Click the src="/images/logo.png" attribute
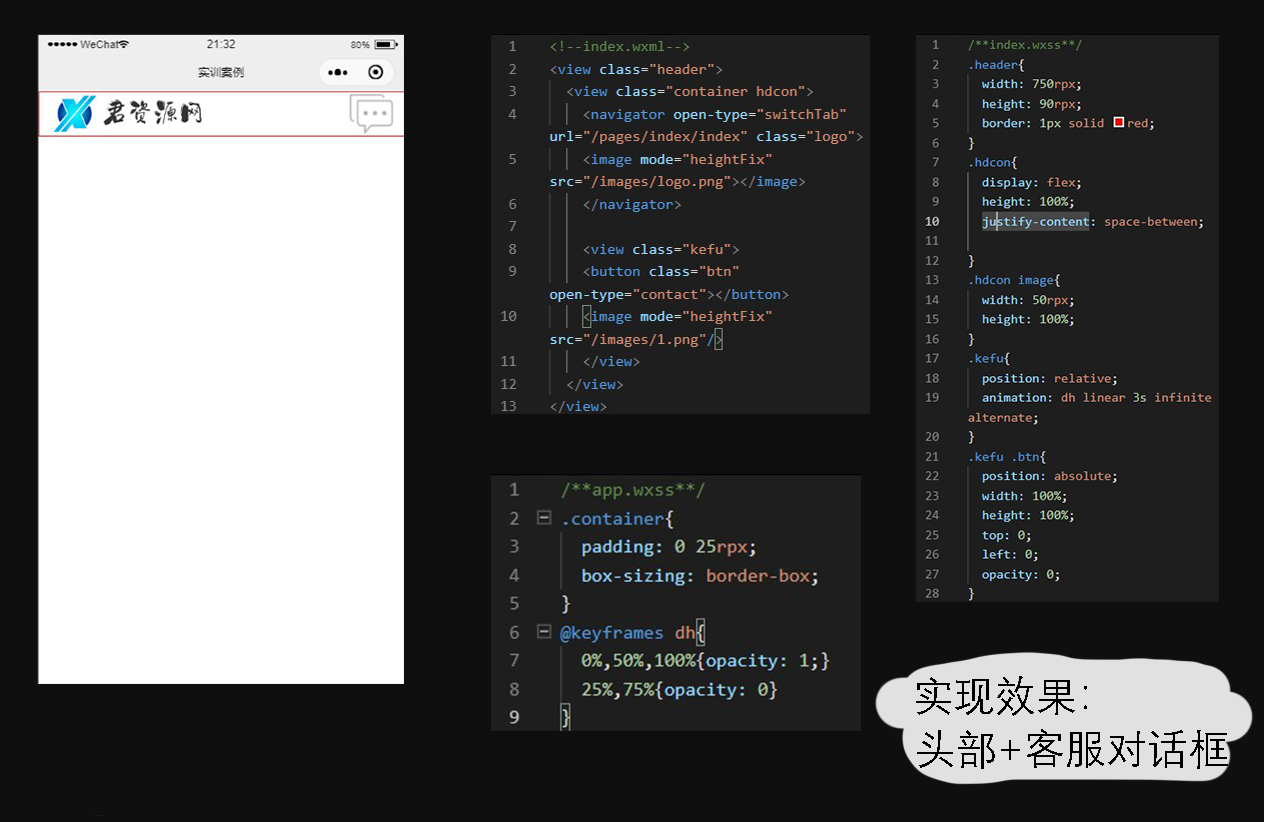This screenshot has height=822, width=1264. click(x=641, y=182)
